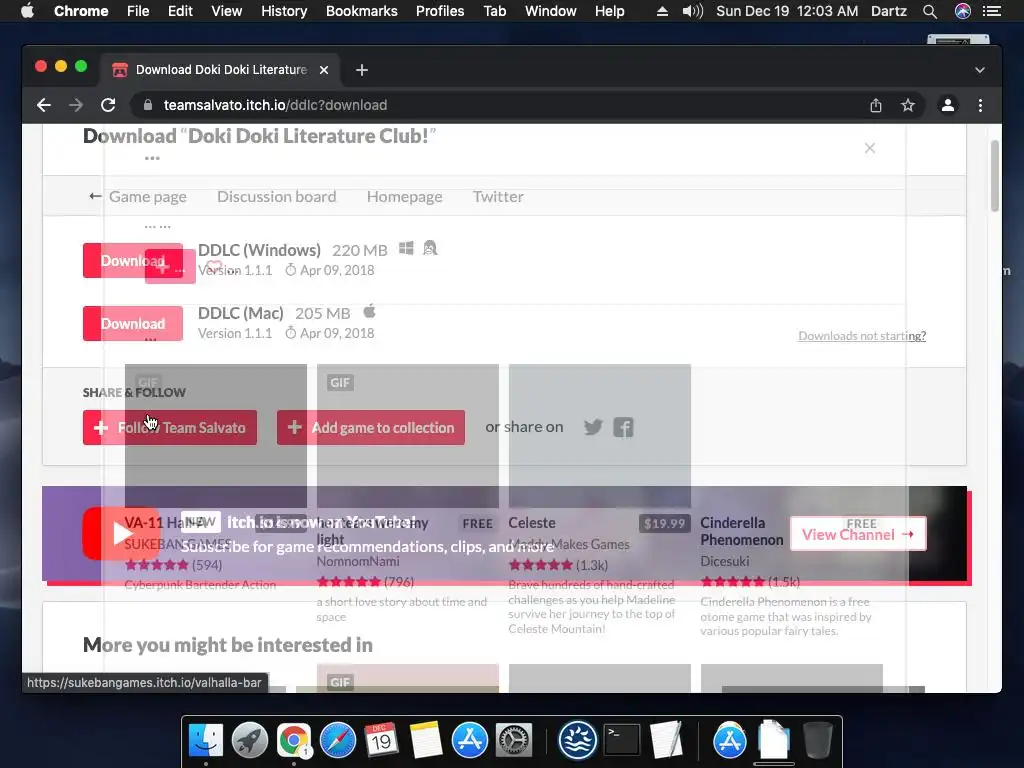Open Terminal in dock
The width and height of the screenshot is (1024, 768).
[622, 741]
